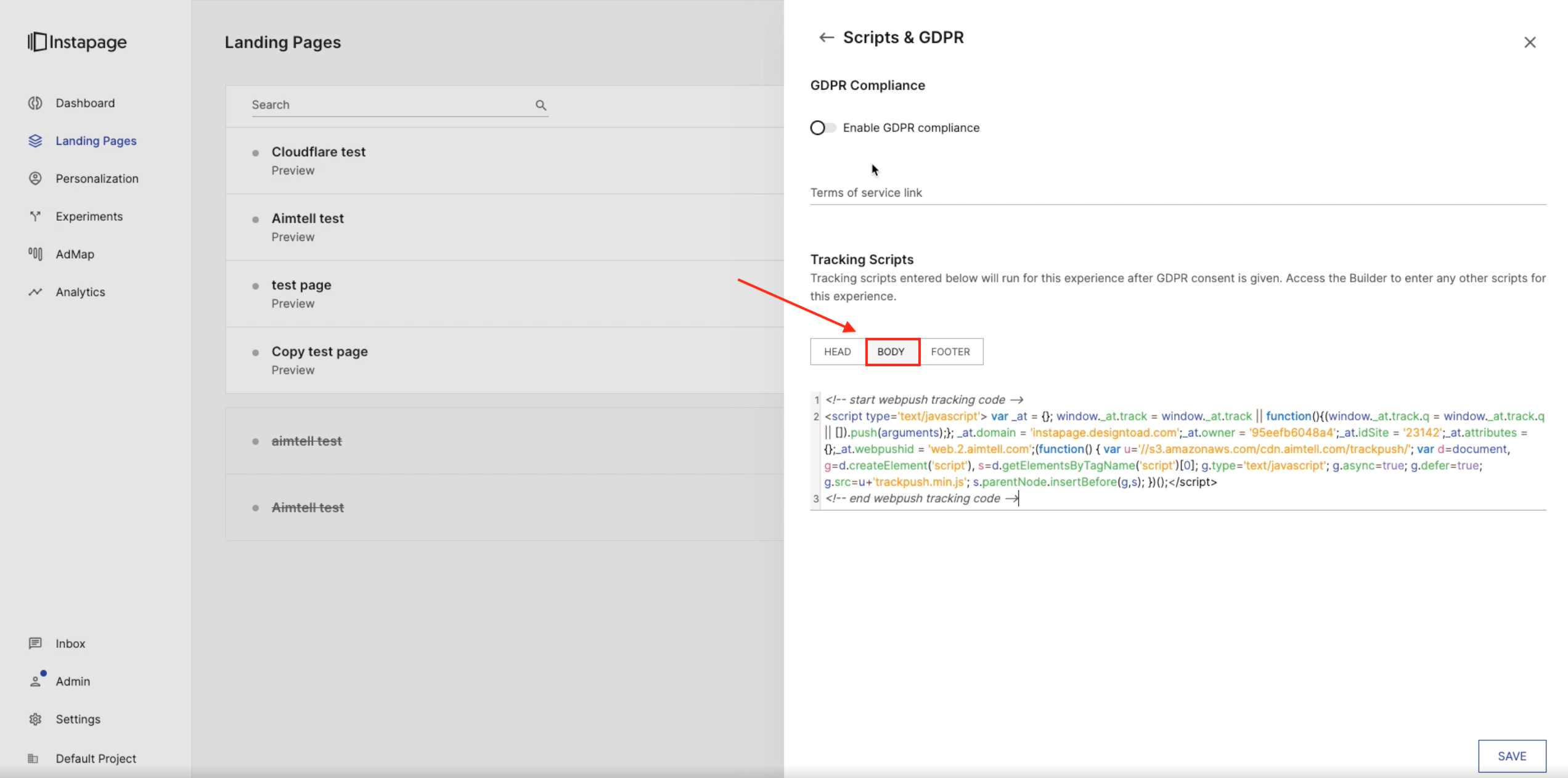
Task: Open the FOOTER scripts tab
Action: point(950,352)
